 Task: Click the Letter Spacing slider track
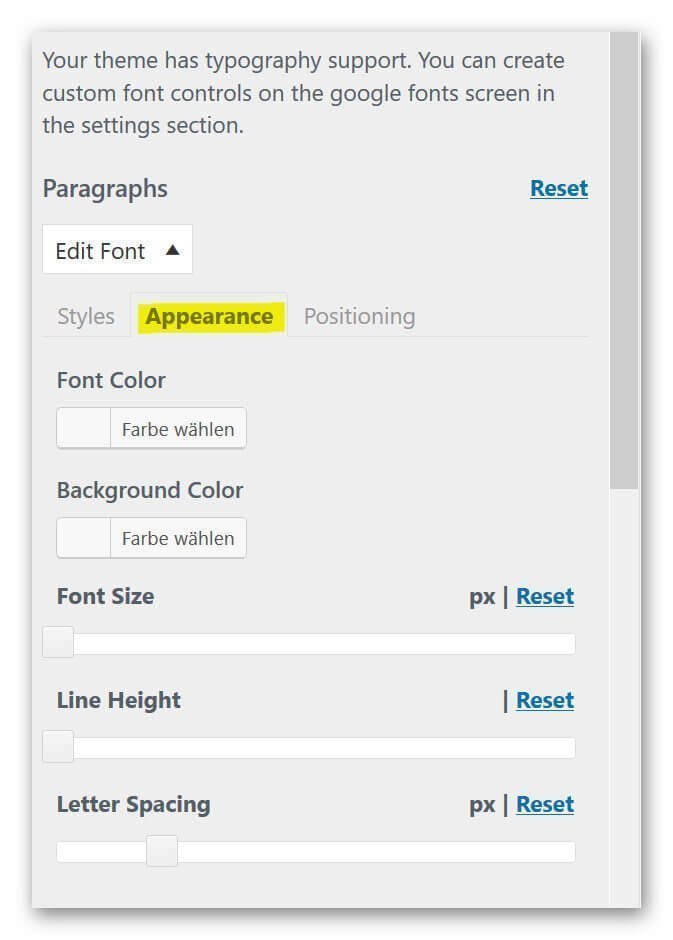point(316,852)
